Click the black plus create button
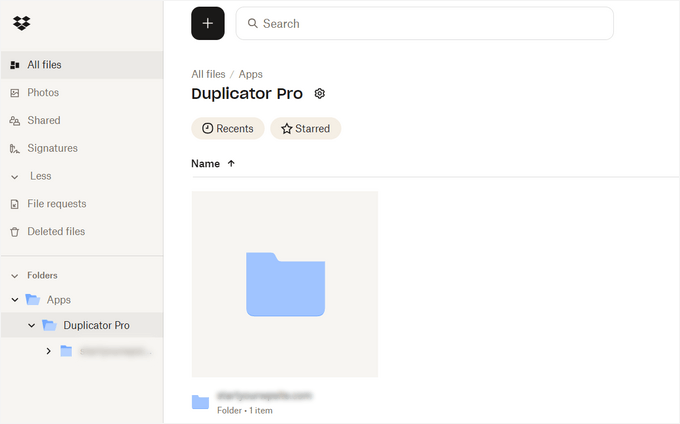This screenshot has width=680, height=424. (208, 23)
